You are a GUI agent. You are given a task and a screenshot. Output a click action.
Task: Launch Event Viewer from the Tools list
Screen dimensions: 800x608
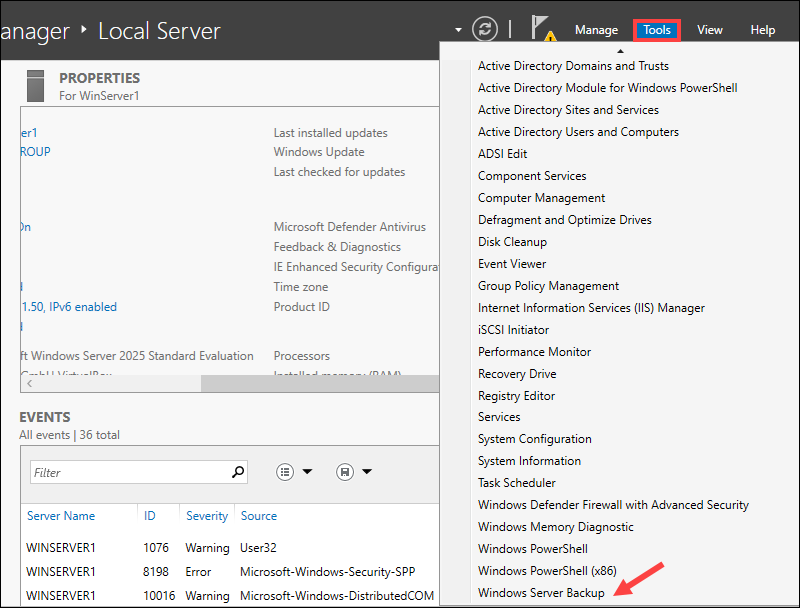click(x=512, y=264)
